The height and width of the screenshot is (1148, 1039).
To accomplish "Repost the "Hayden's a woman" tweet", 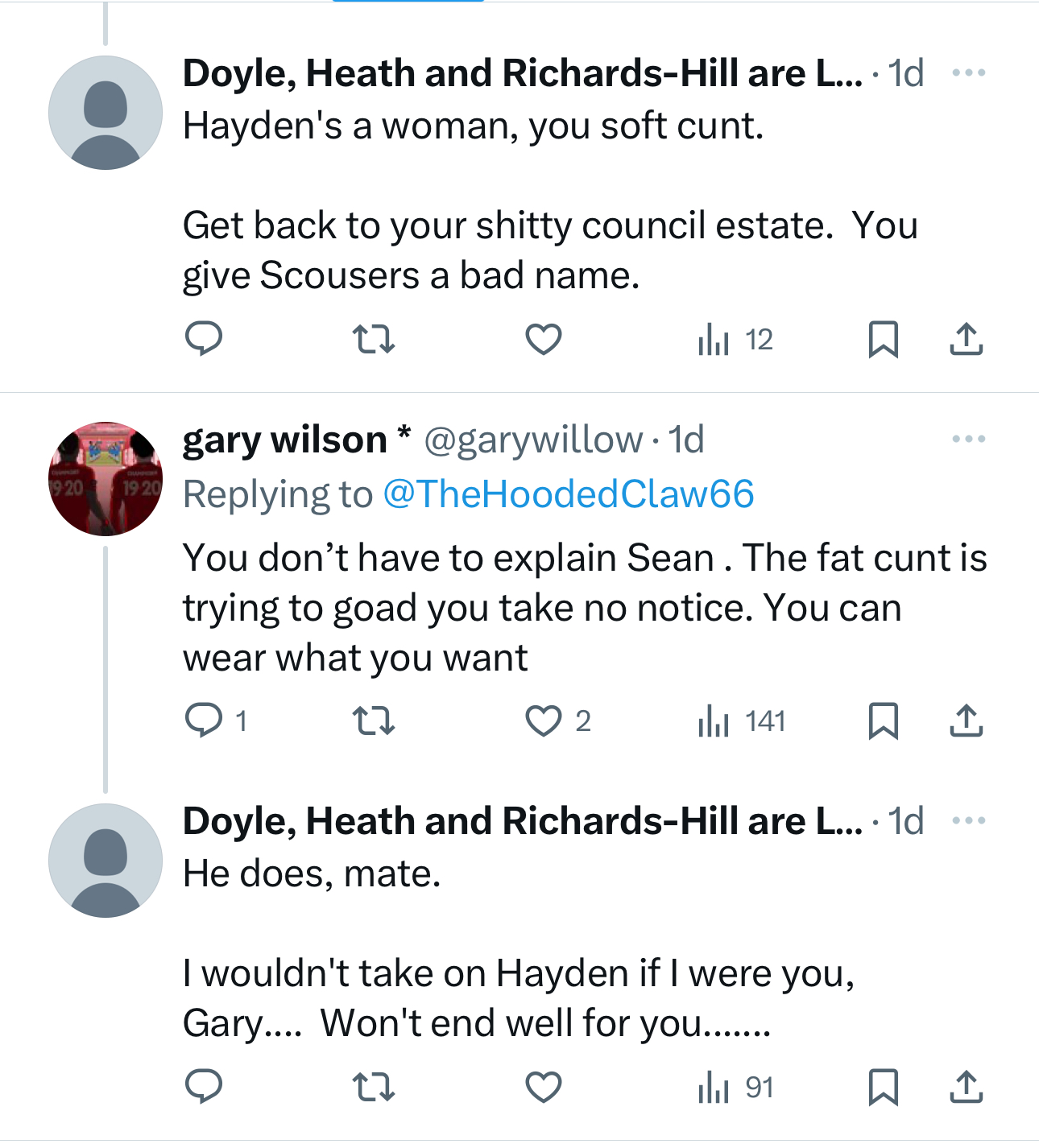I will click(375, 339).
